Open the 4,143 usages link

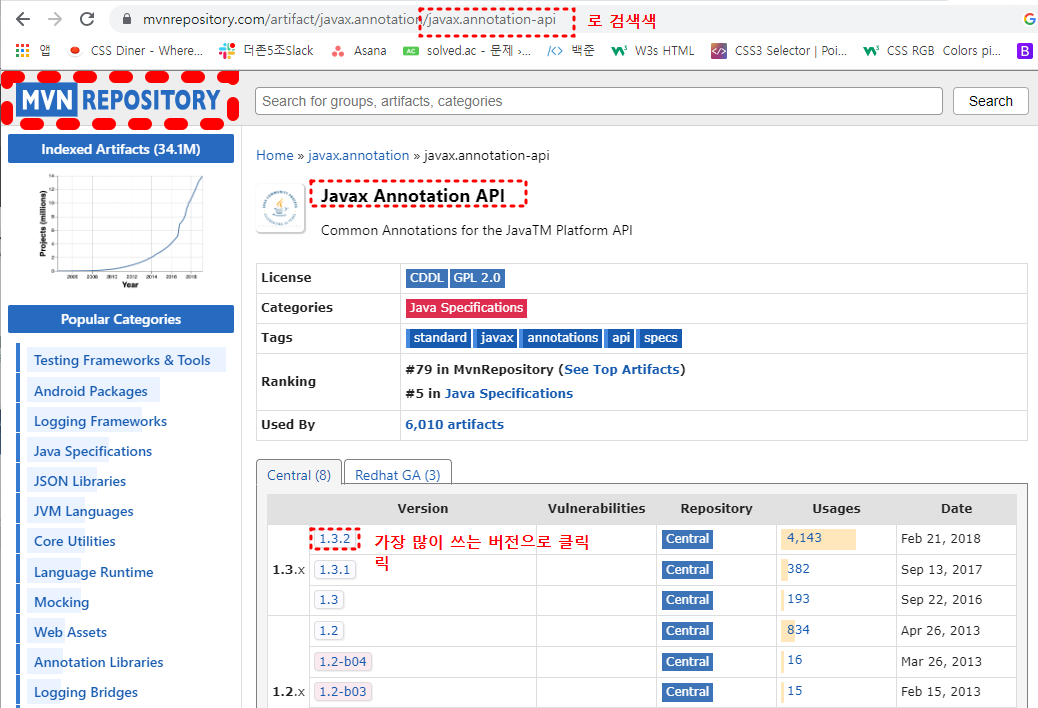pos(804,538)
